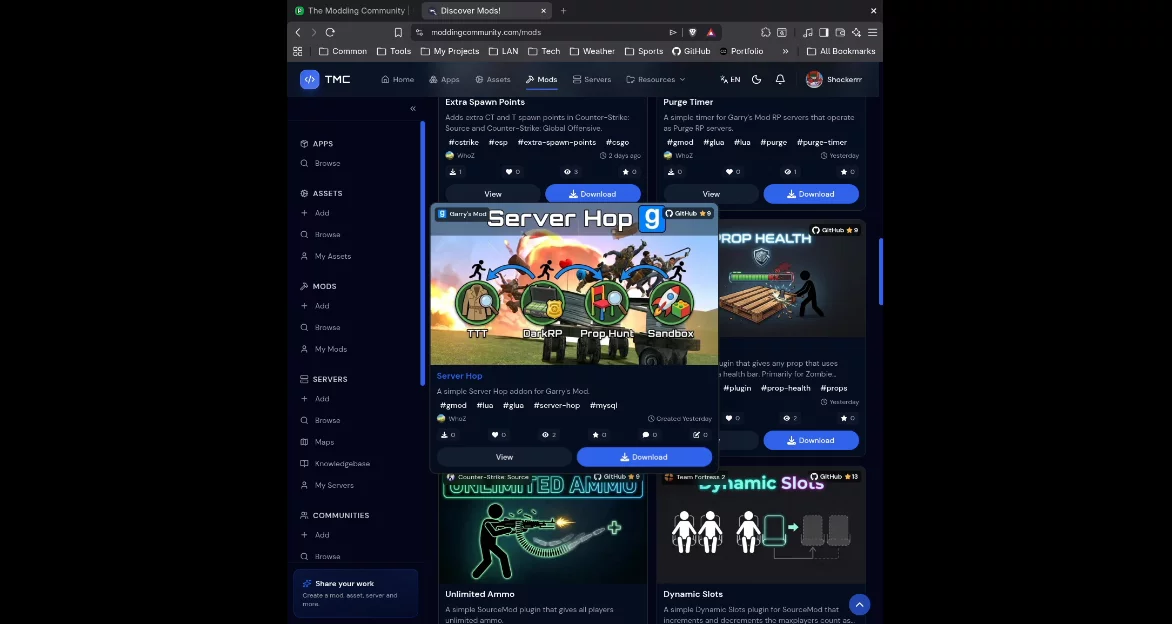This screenshot has height=624, width=1172.
Task: Download the Purge Timer mod
Action: (810, 194)
